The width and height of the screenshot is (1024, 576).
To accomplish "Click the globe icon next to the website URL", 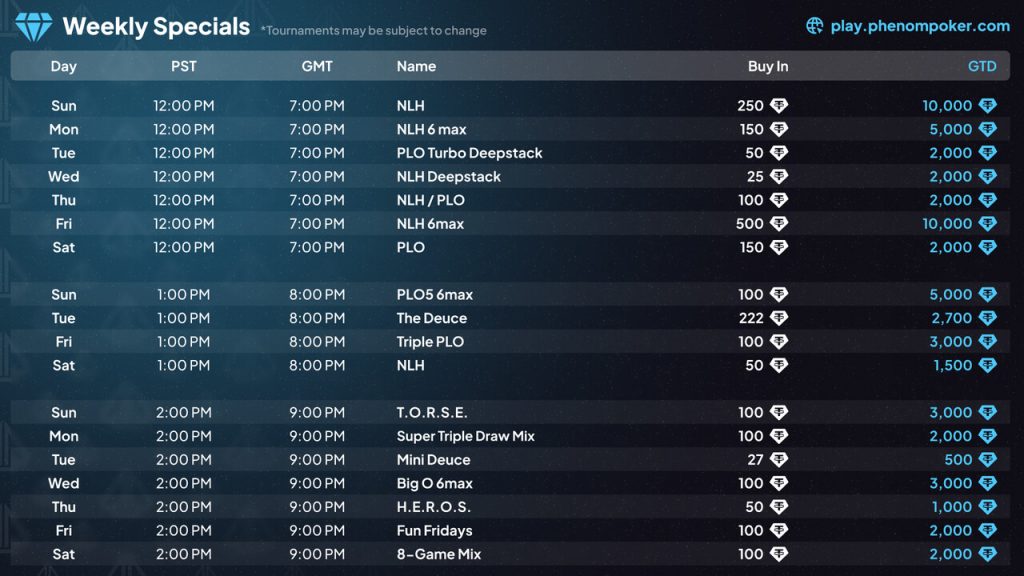I will (x=815, y=26).
